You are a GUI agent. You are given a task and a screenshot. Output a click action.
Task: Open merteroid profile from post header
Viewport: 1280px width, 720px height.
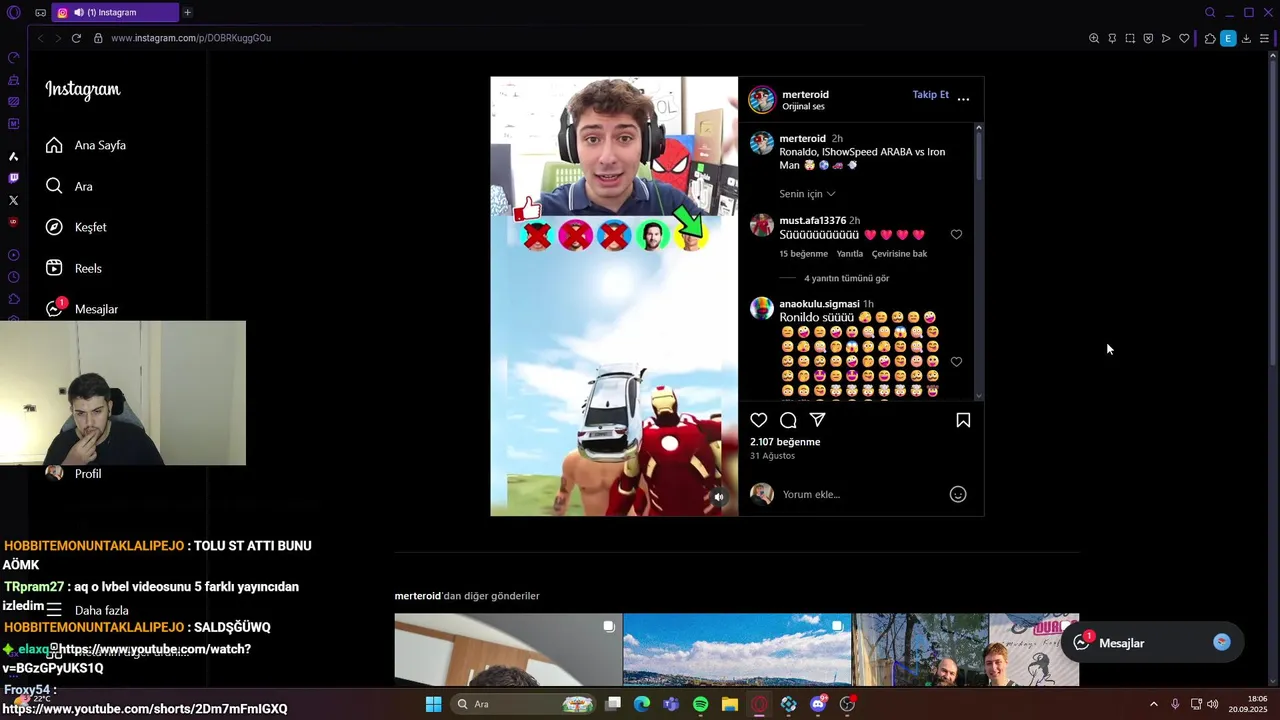(x=805, y=94)
